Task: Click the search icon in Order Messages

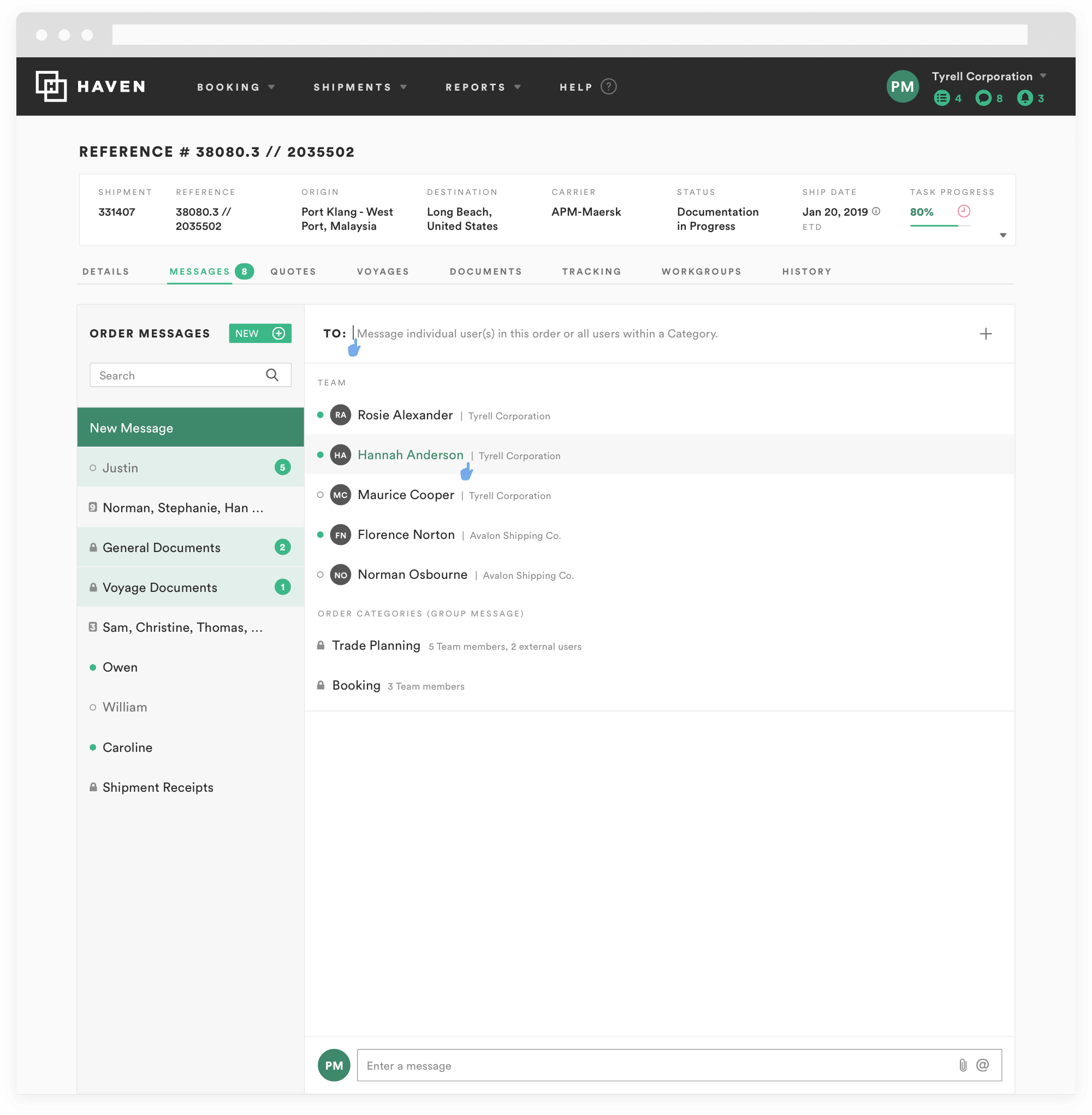Action: (272, 375)
